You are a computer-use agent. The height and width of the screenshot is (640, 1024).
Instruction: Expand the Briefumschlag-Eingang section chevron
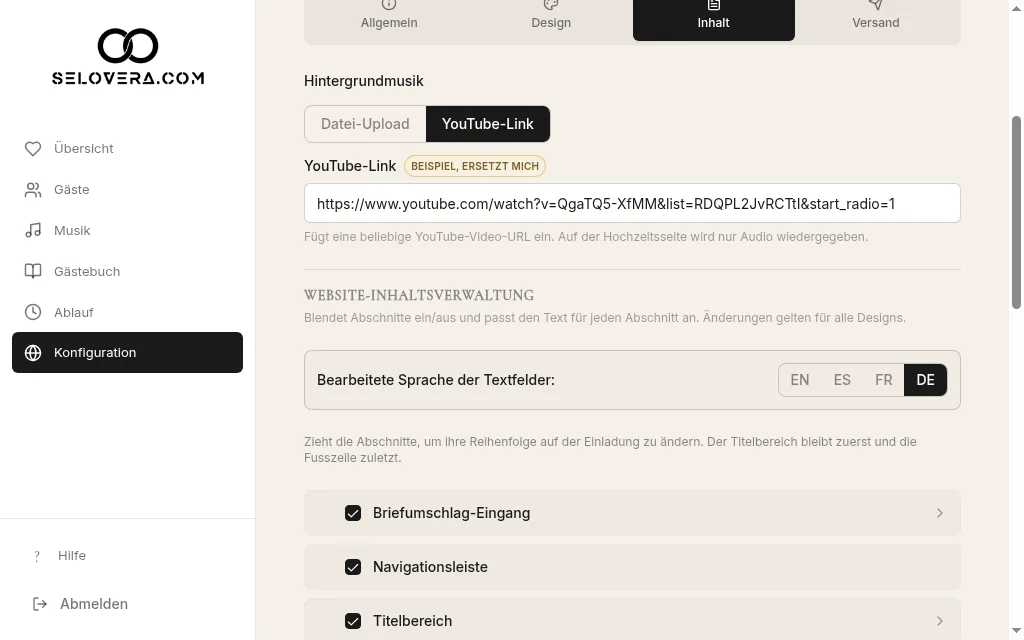point(940,513)
